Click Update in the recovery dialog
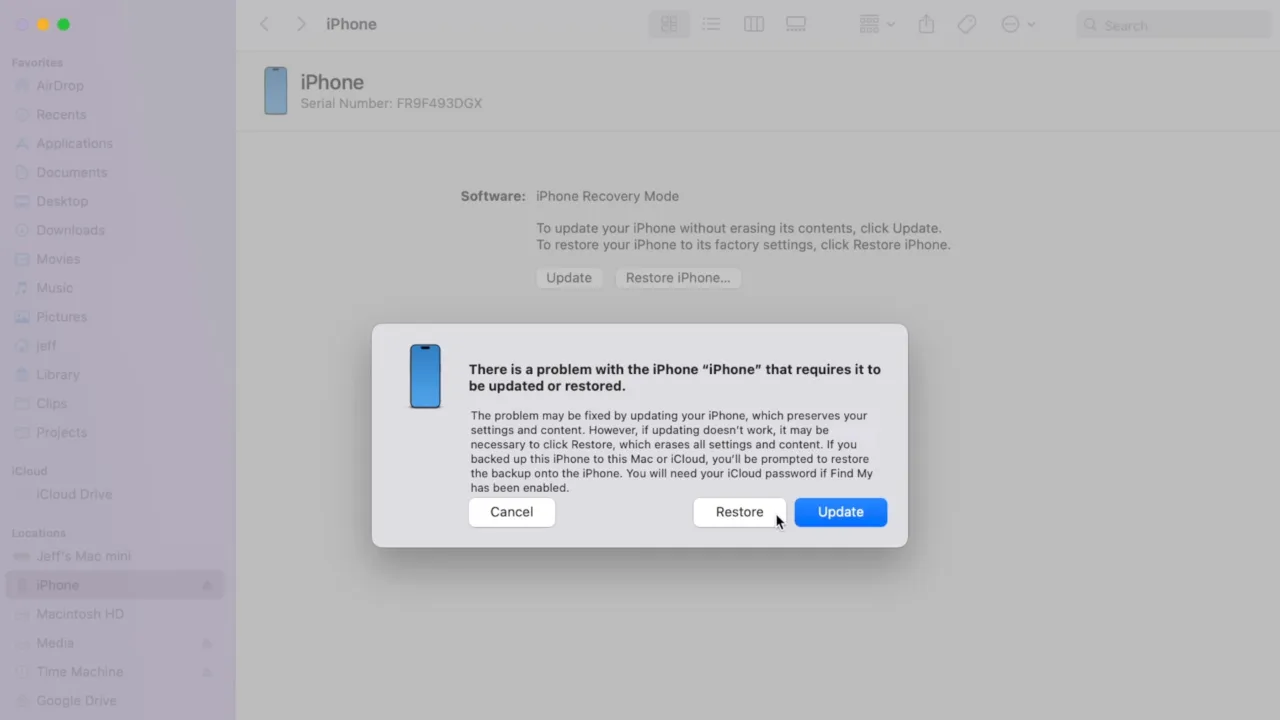This screenshot has height=720, width=1280. (840, 511)
